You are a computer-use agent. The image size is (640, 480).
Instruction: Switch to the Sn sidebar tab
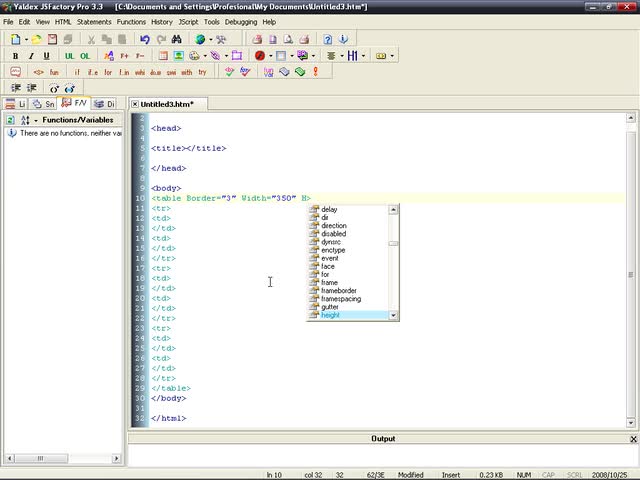tap(43, 103)
